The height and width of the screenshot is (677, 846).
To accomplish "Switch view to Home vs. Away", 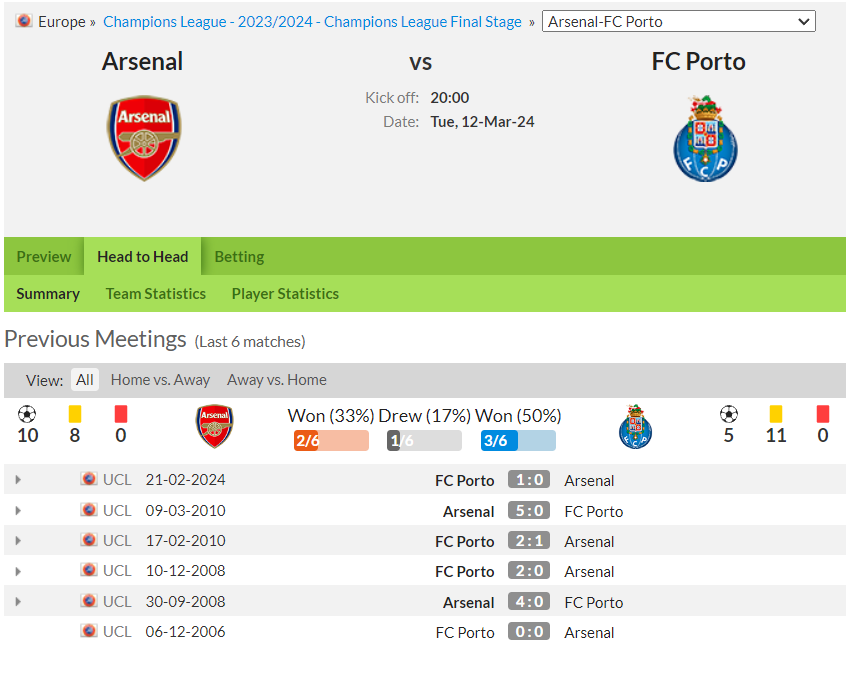I will coord(160,380).
